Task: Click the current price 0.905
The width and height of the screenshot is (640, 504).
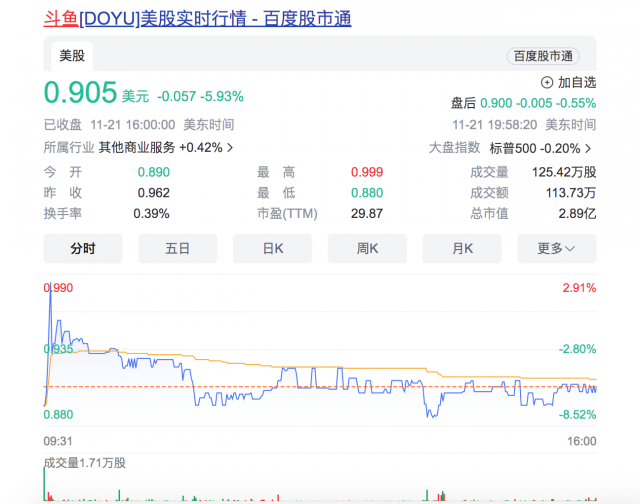Action: (80, 92)
